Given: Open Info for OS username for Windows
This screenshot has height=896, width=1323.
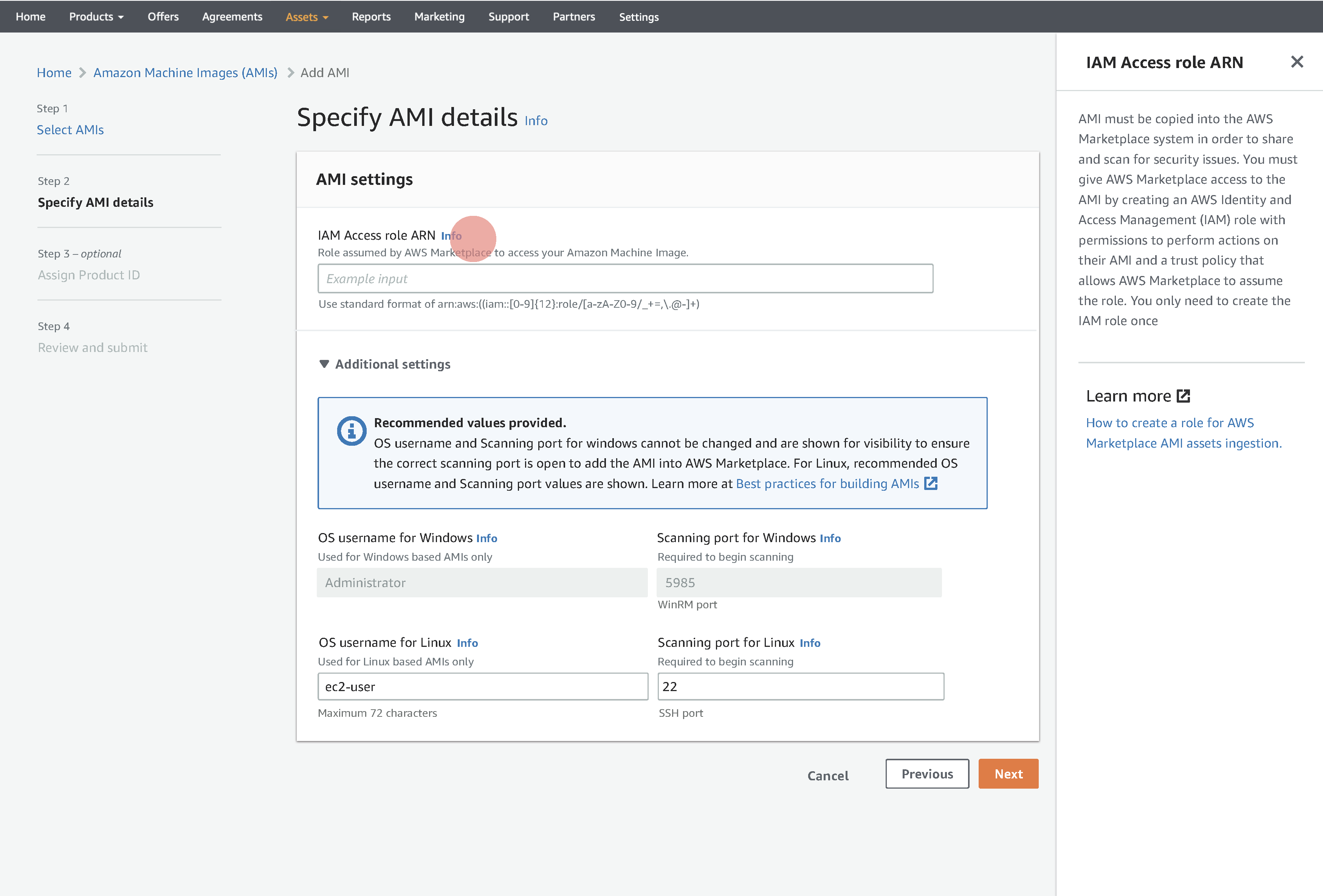Looking at the screenshot, I should (486, 538).
